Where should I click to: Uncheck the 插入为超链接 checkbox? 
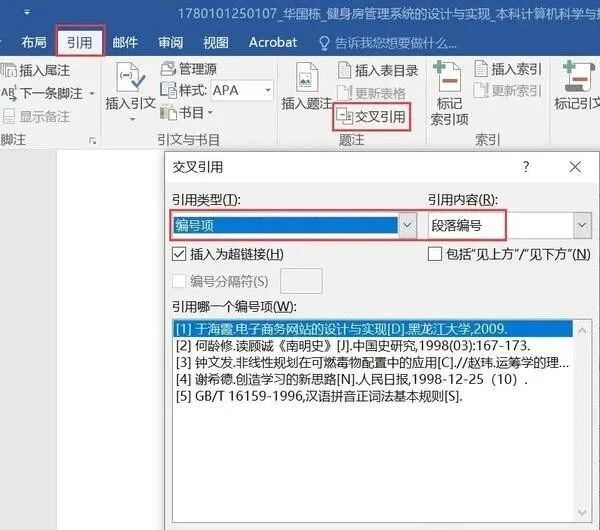point(180,254)
